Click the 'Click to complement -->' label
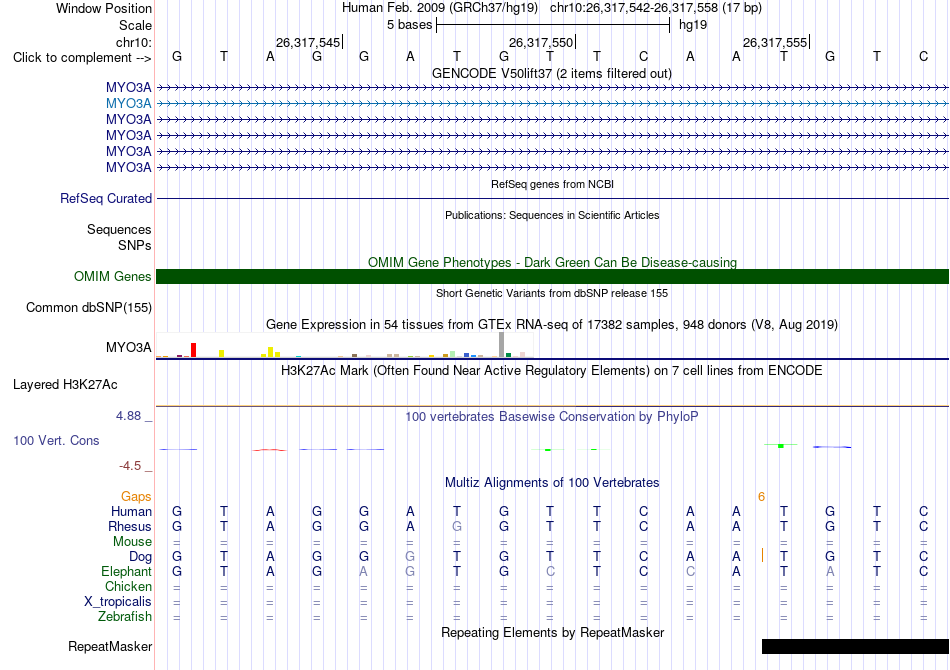Viewport: 950px width, 670px height. point(82,58)
